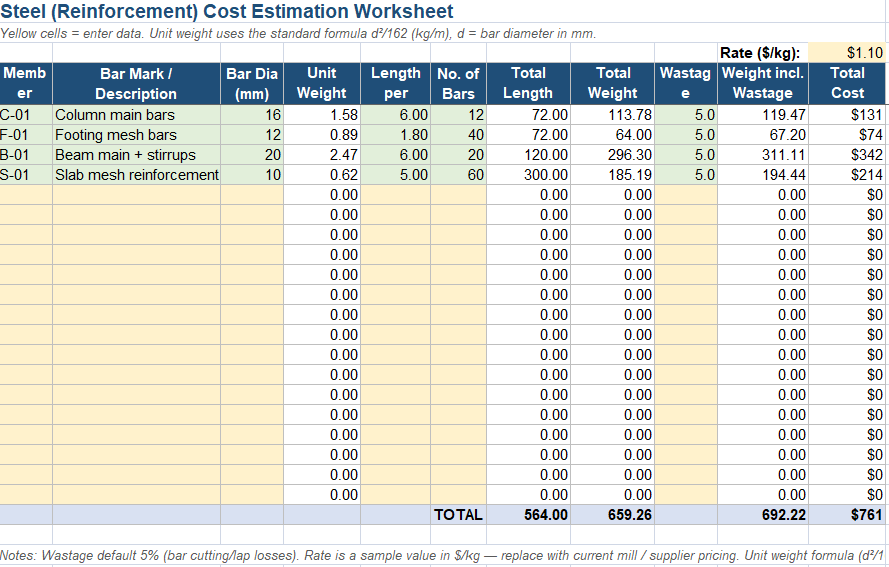Click weight incl. wastage value 119.47
889x567 pixels.
[763, 115]
